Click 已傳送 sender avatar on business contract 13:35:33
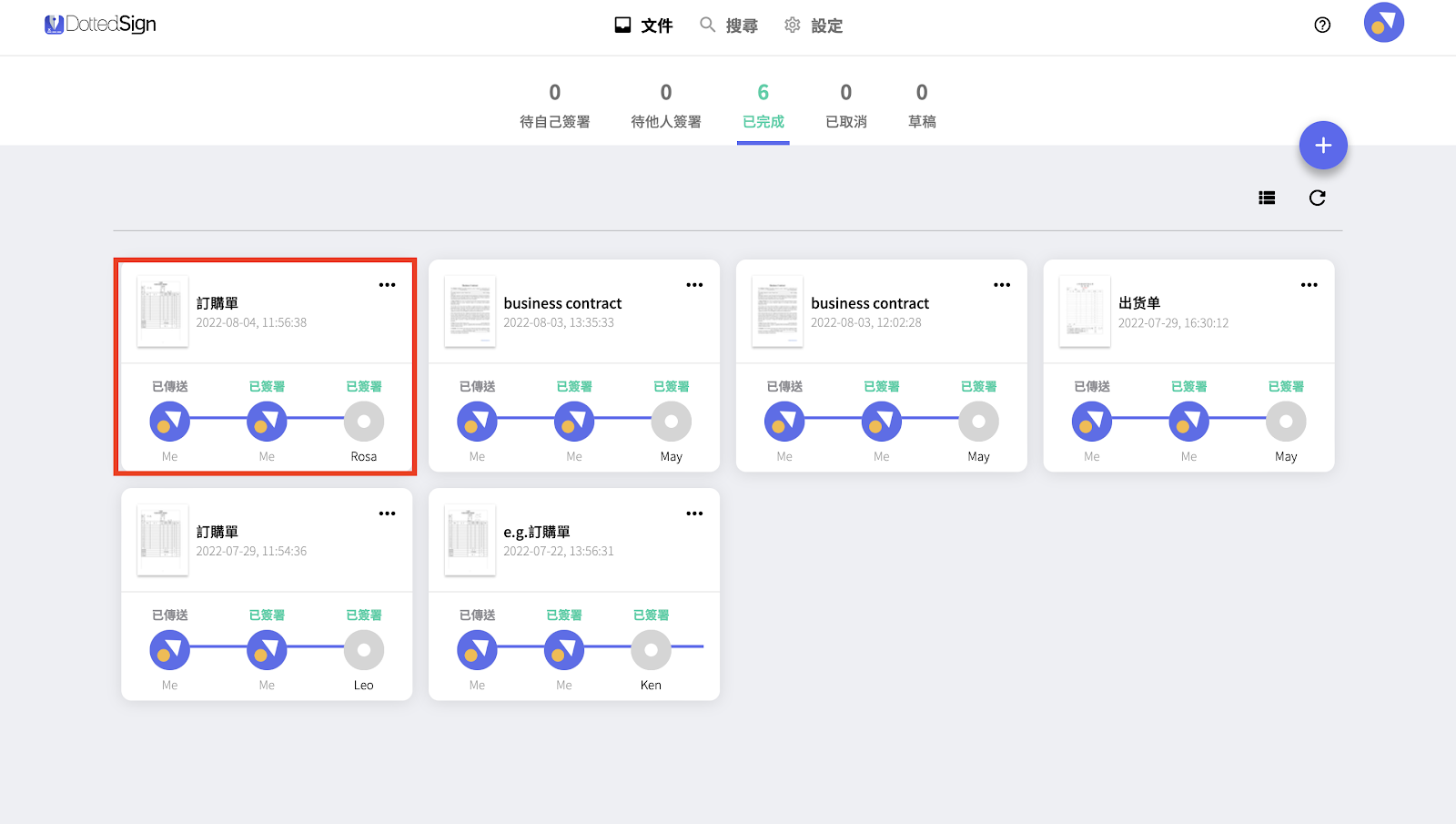The height and width of the screenshot is (824, 1456). [477, 422]
